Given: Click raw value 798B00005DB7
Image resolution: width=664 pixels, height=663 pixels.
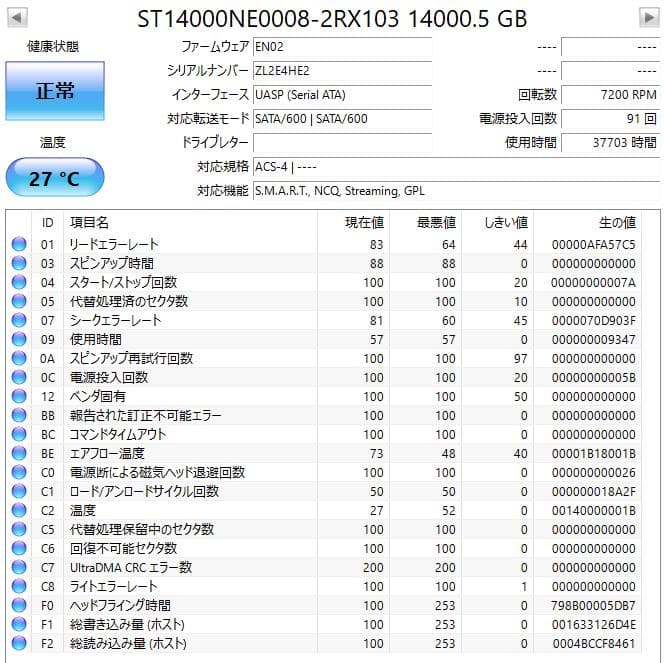Looking at the screenshot, I should (x=593, y=606).
